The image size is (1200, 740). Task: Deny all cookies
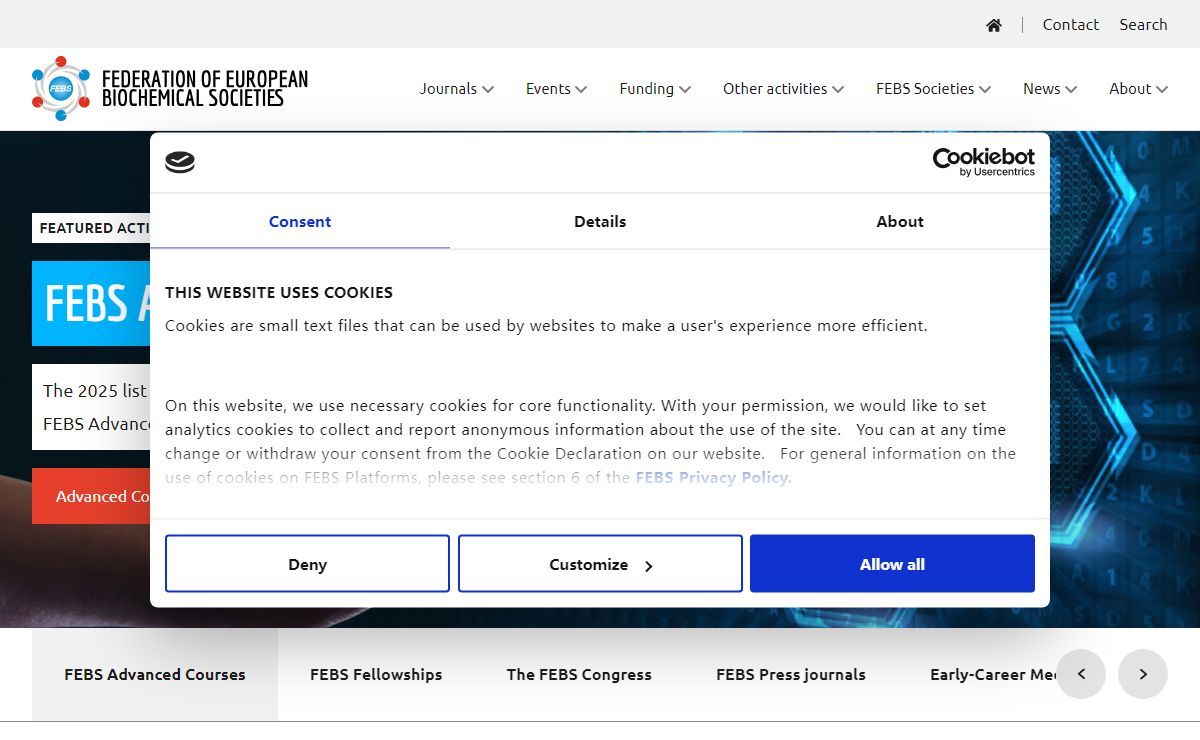pos(307,564)
